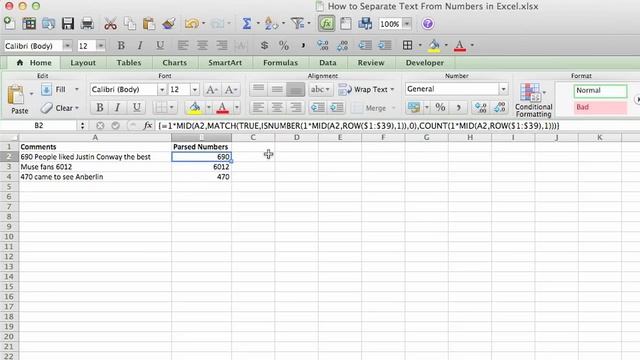
Task: Click the Sort A-Z icon
Action: [x=271, y=24]
